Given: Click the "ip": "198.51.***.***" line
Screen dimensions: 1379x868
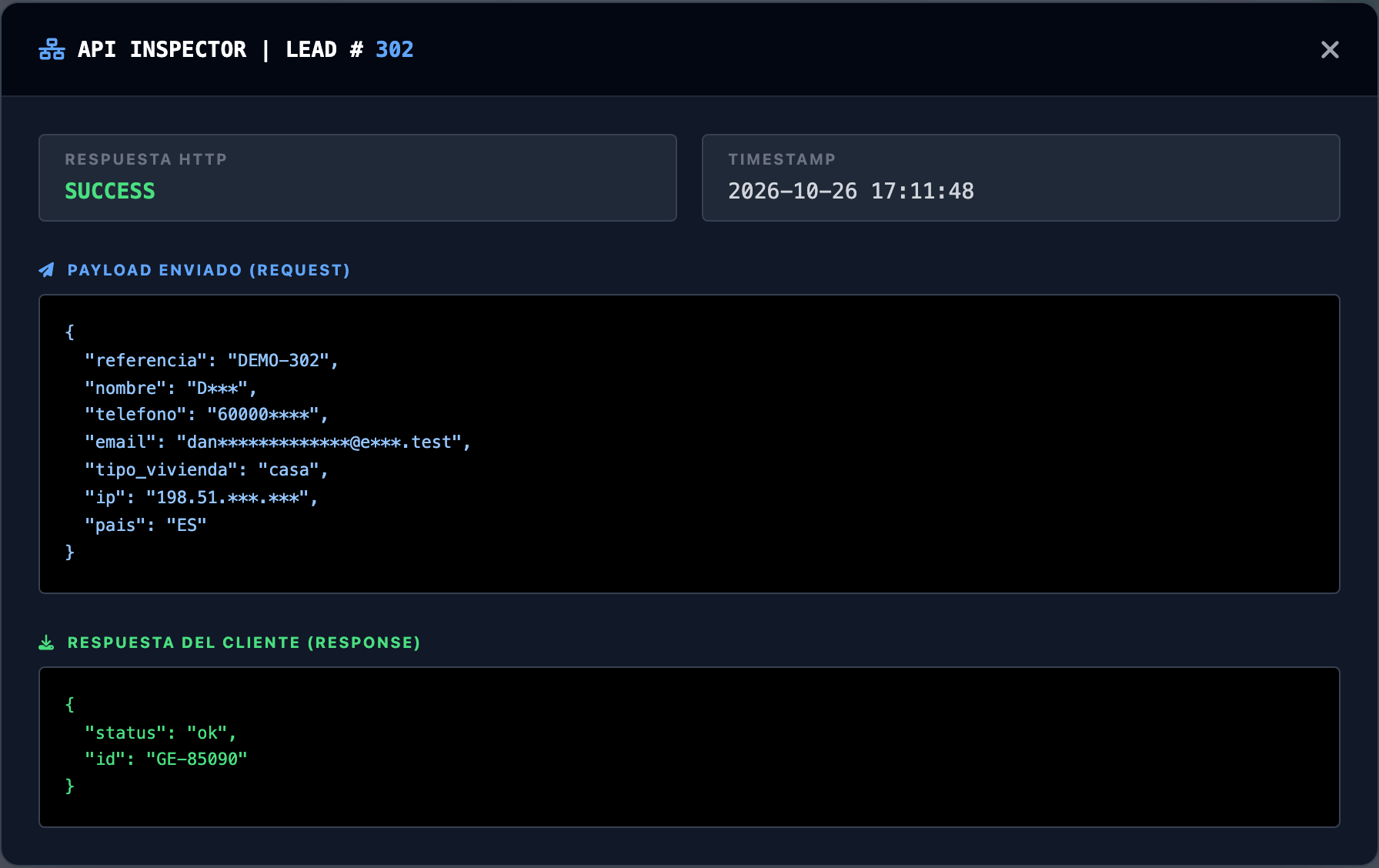Looking at the screenshot, I should [x=202, y=498].
